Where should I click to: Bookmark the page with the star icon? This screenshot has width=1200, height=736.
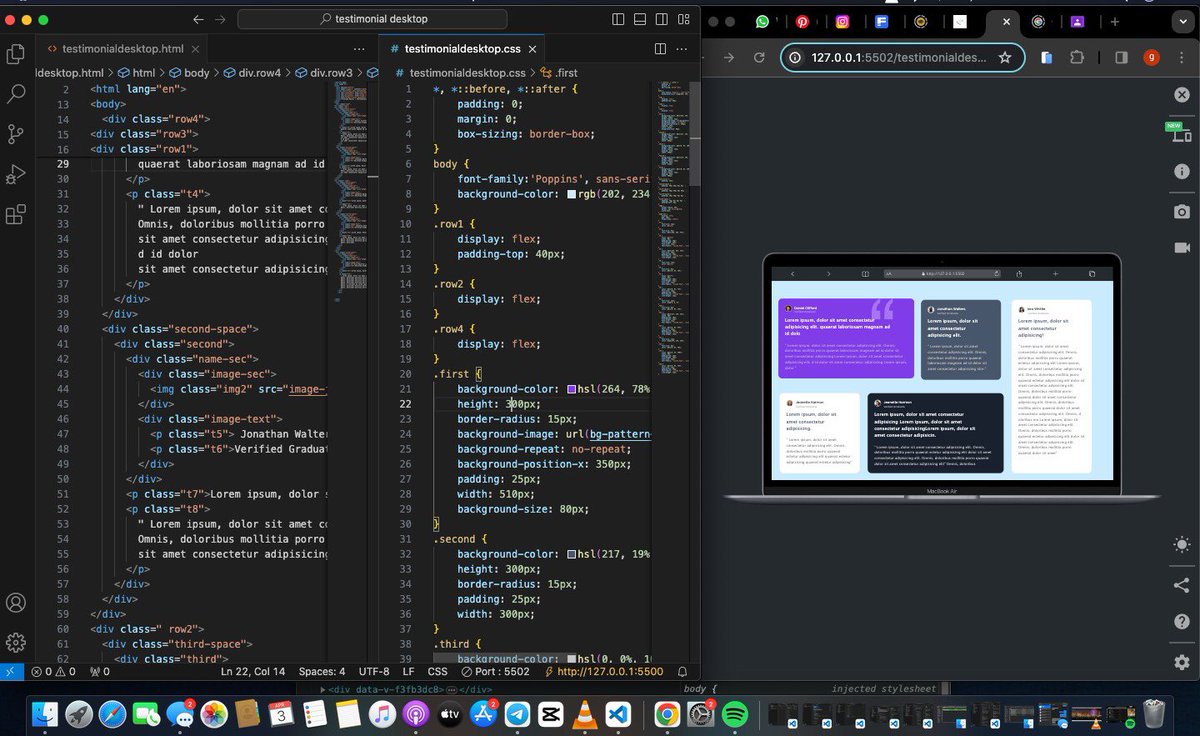coord(1005,58)
